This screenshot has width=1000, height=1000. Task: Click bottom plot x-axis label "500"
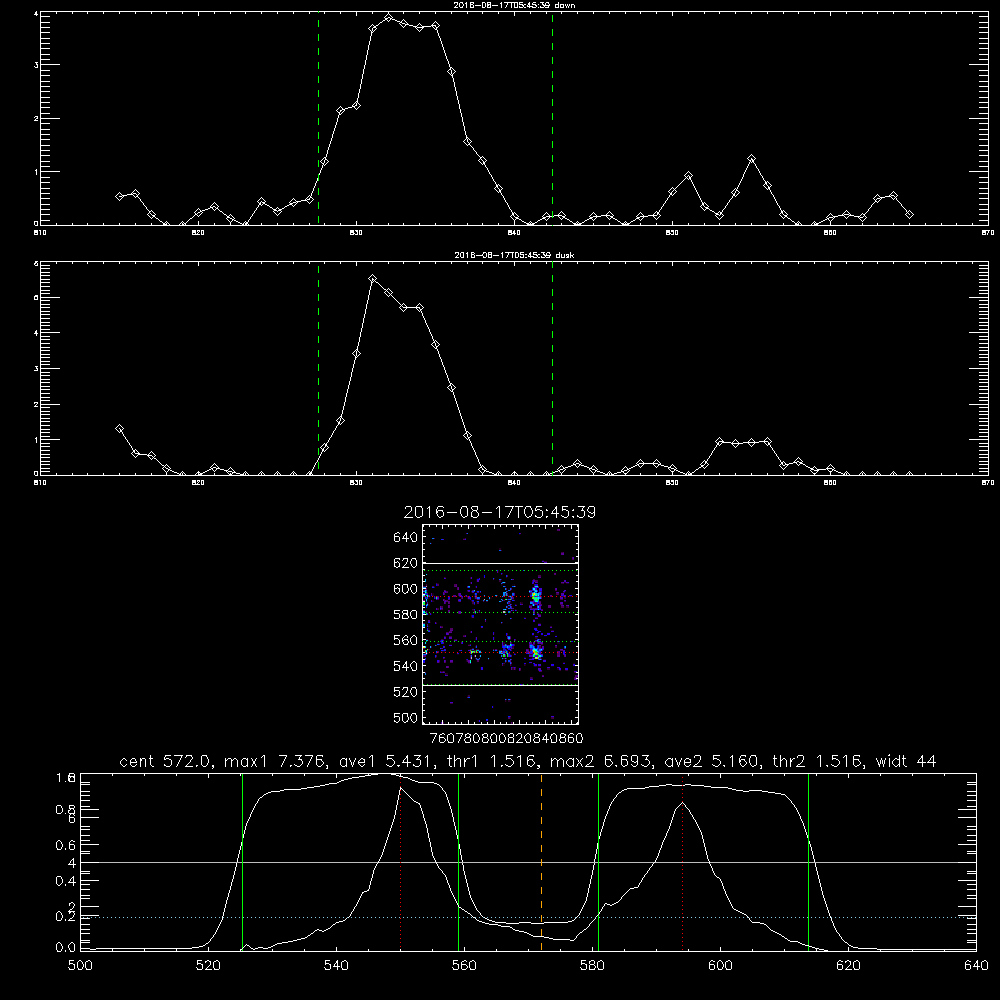coord(80,966)
